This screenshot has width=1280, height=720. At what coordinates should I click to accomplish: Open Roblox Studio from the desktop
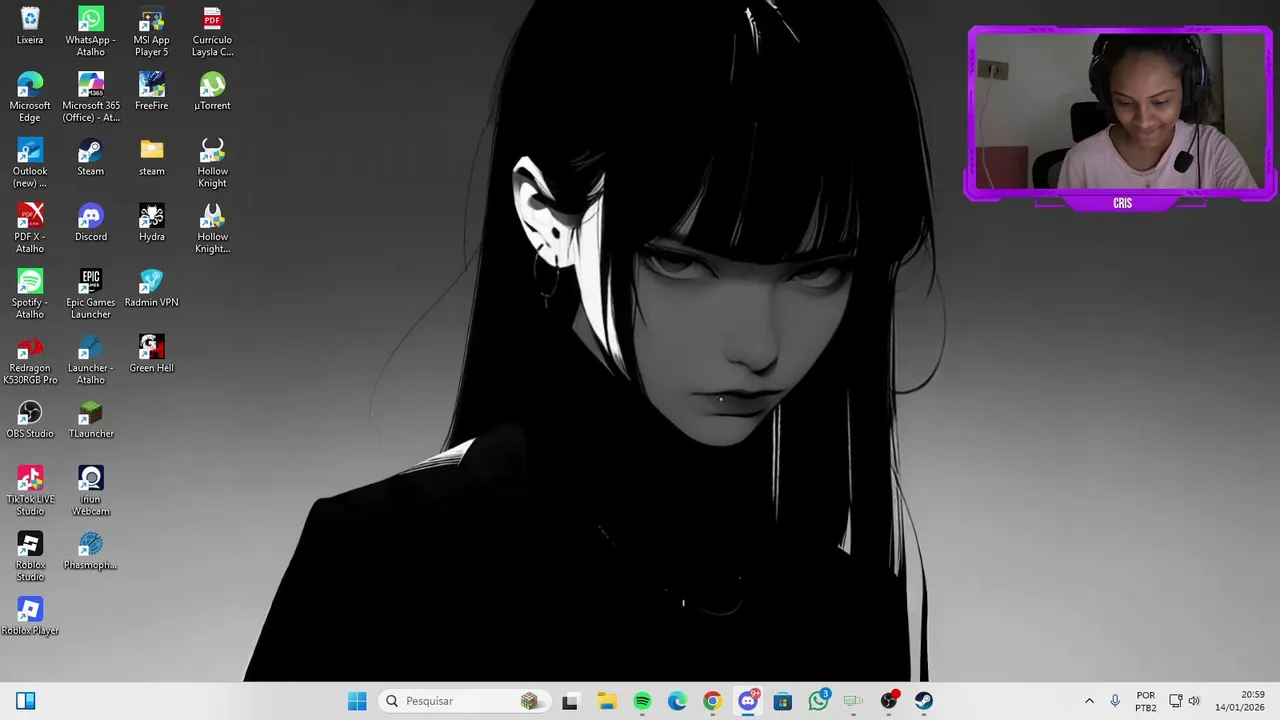pos(30,556)
